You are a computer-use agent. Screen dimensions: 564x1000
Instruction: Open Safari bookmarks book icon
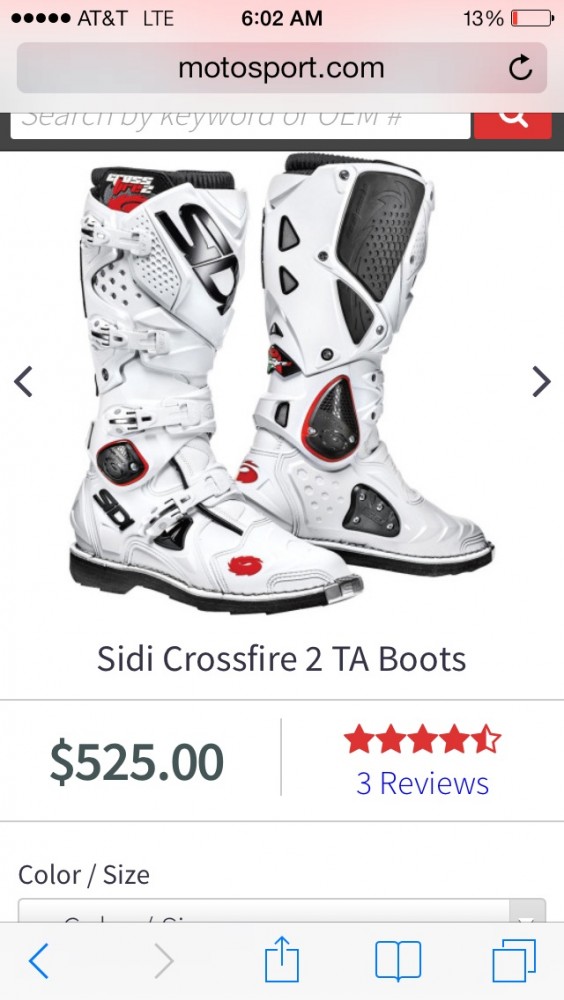[398, 960]
